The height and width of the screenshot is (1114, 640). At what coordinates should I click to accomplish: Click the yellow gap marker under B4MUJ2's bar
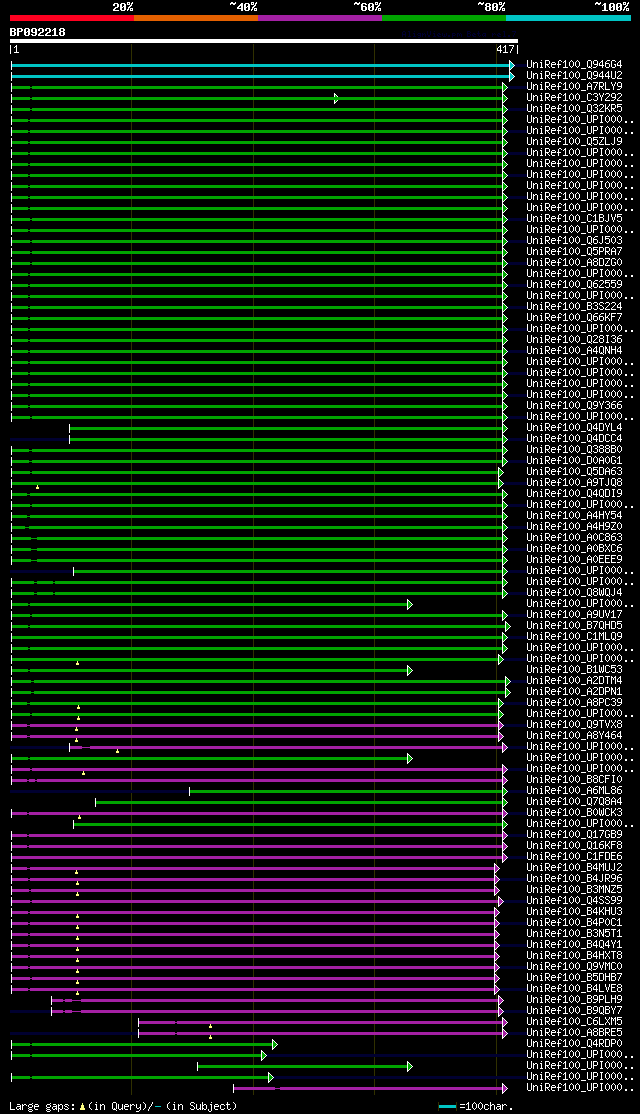pos(77,872)
